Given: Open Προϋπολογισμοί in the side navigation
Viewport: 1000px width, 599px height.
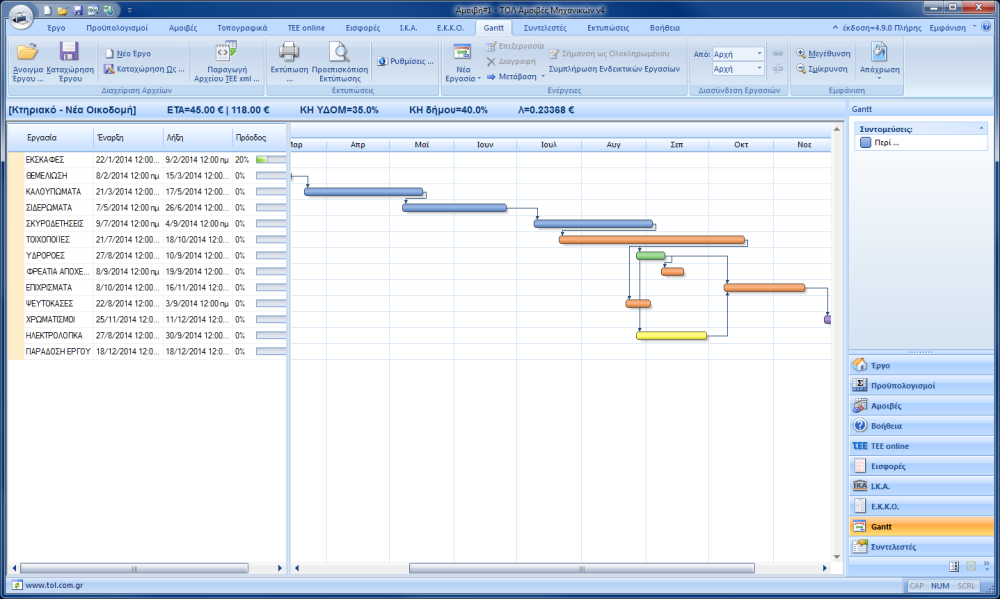Looking at the screenshot, I should pyautogui.click(x=922, y=385).
